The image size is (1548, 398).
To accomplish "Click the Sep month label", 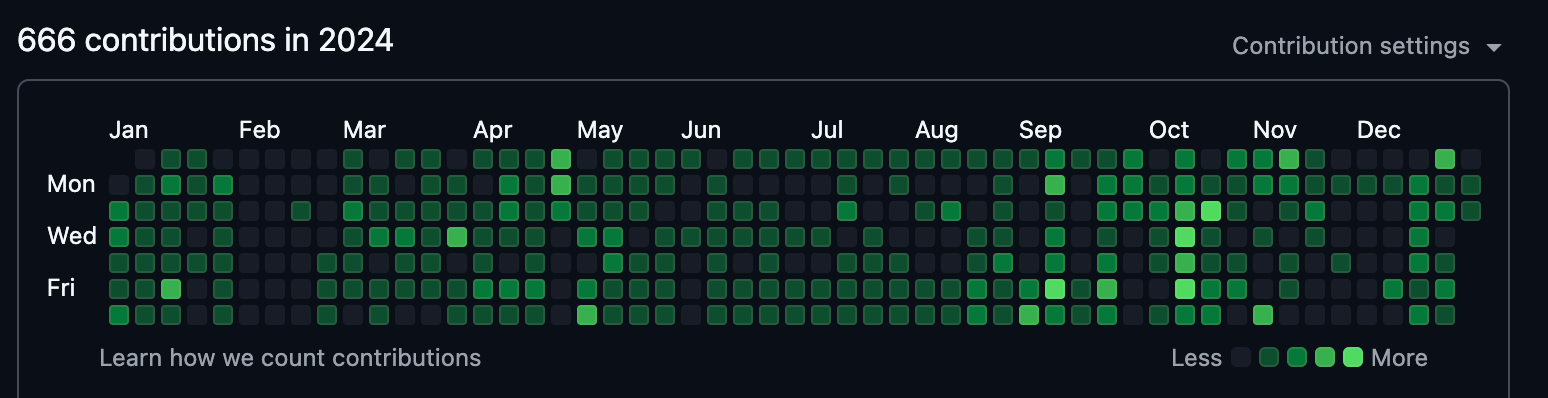I will point(1040,130).
